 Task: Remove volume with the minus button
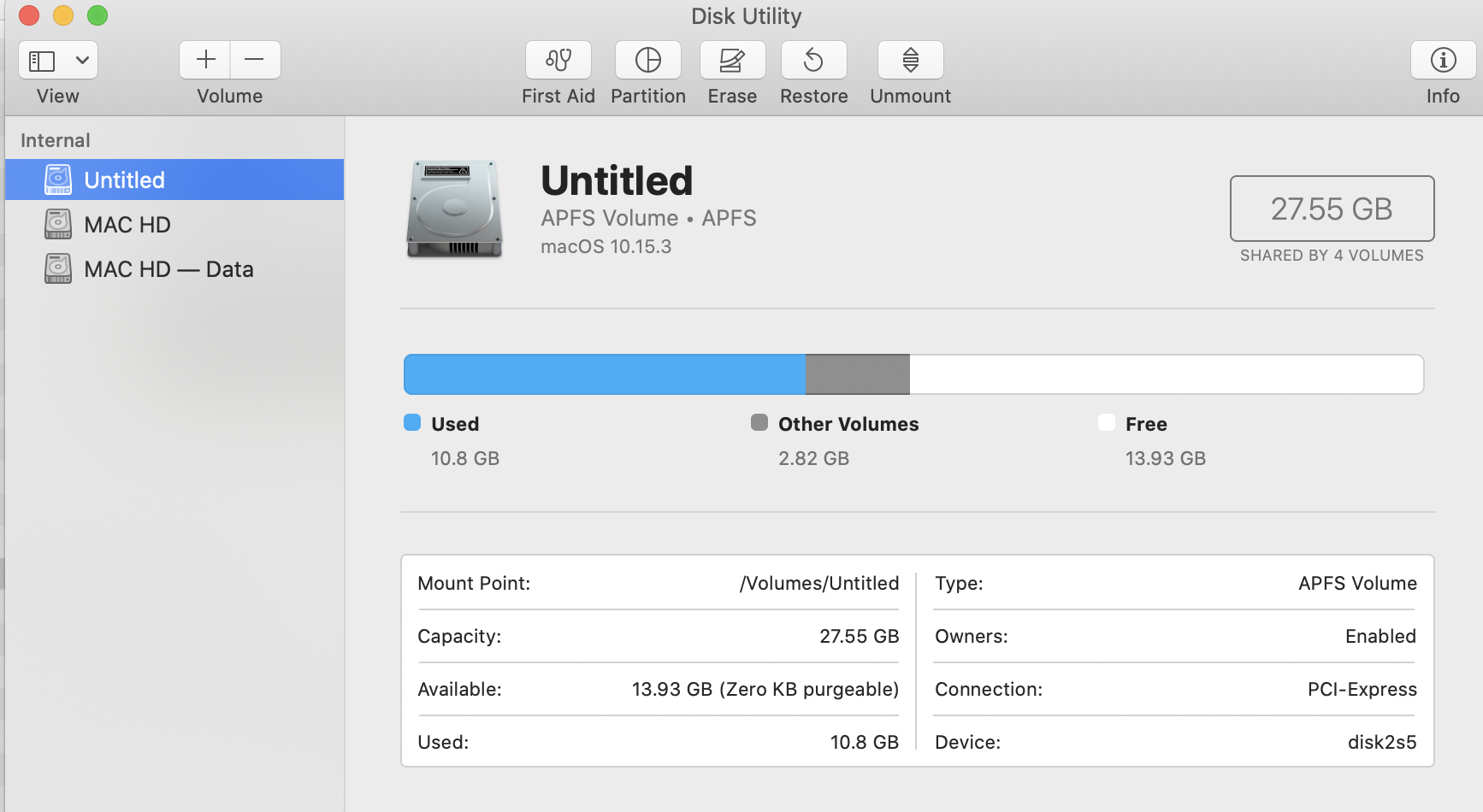255,60
